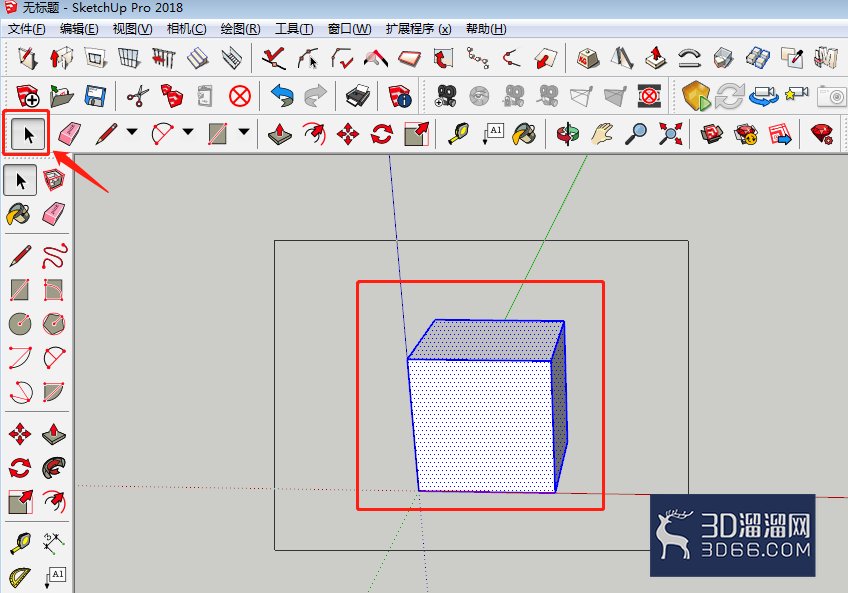848x593 pixels.
Task: Open the 相机(C) menu
Action: pyautogui.click(x=186, y=29)
